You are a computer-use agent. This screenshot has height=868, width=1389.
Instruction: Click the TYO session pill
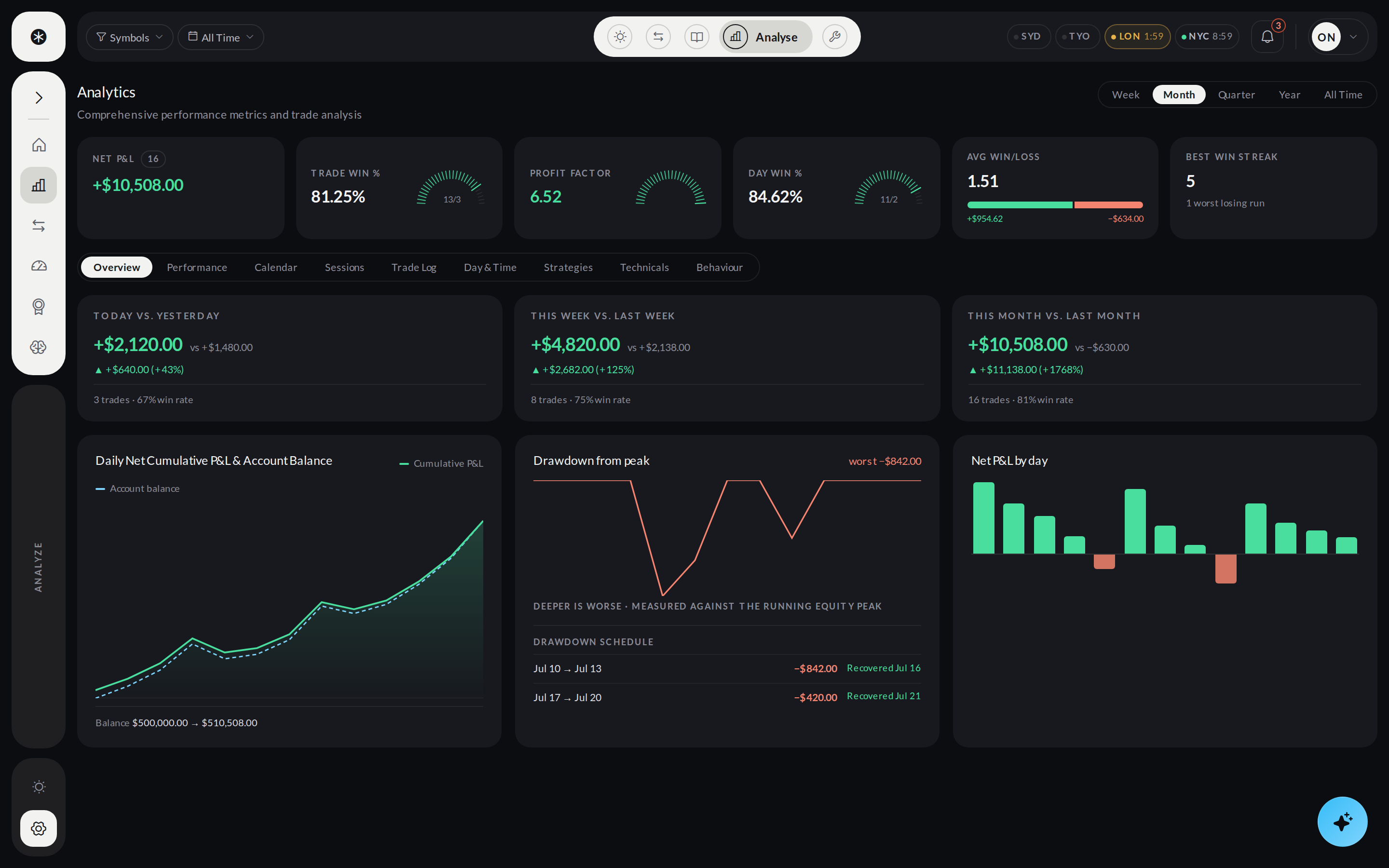tap(1077, 36)
